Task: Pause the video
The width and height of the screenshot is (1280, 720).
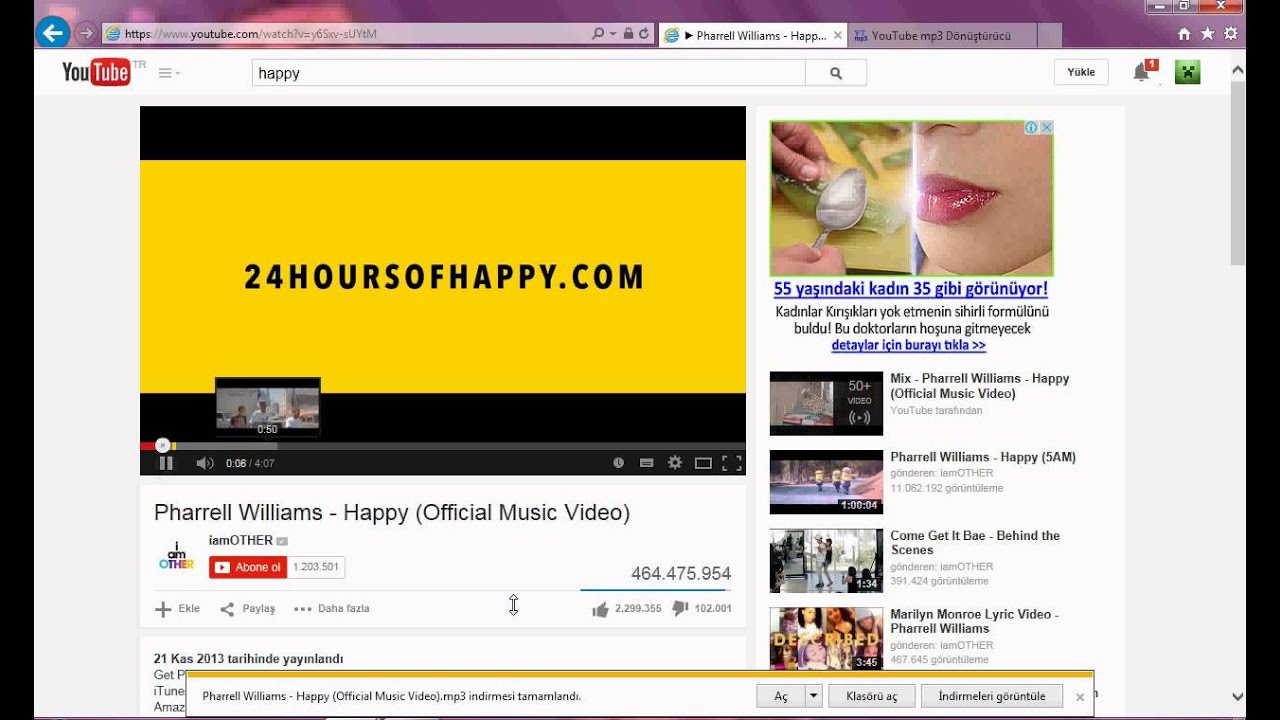Action: (x=166, y=463)
